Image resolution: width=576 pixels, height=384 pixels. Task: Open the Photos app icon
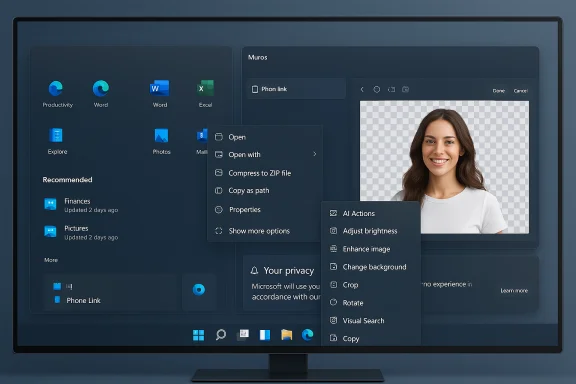tap(161, 135)
